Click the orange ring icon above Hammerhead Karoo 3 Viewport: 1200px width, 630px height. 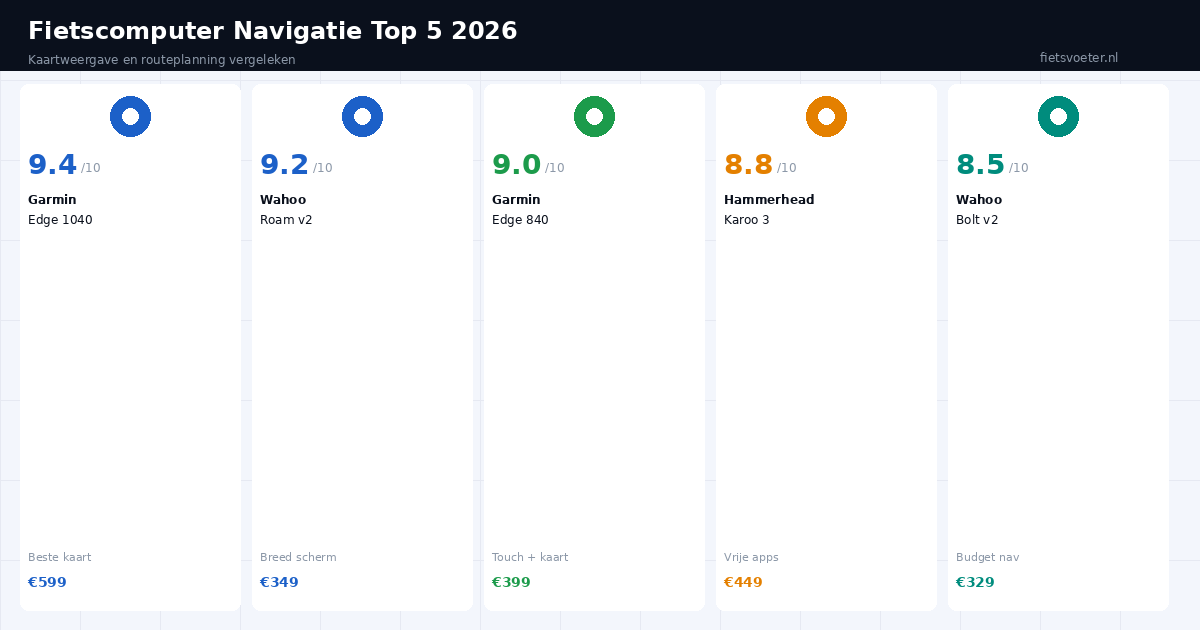click(x=826, y=117)
